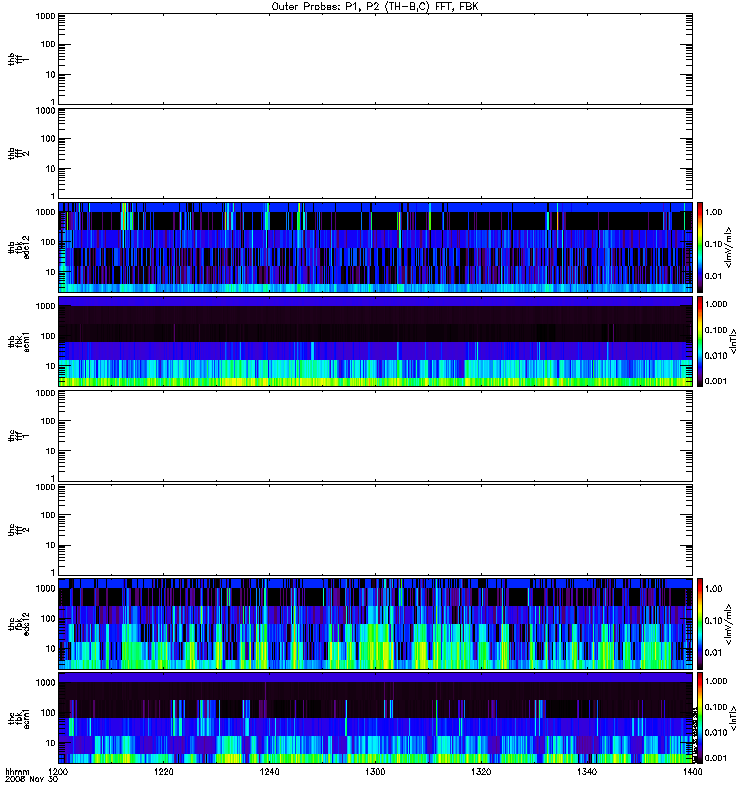Click the thb fbk edc12 mV/m color bar

click(x=700, y=247)
